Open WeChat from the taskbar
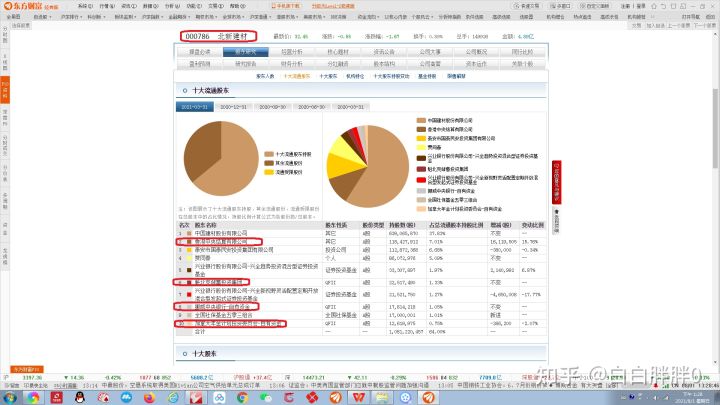The width and height of the screenshot is (720, 405). coord(265,397)
